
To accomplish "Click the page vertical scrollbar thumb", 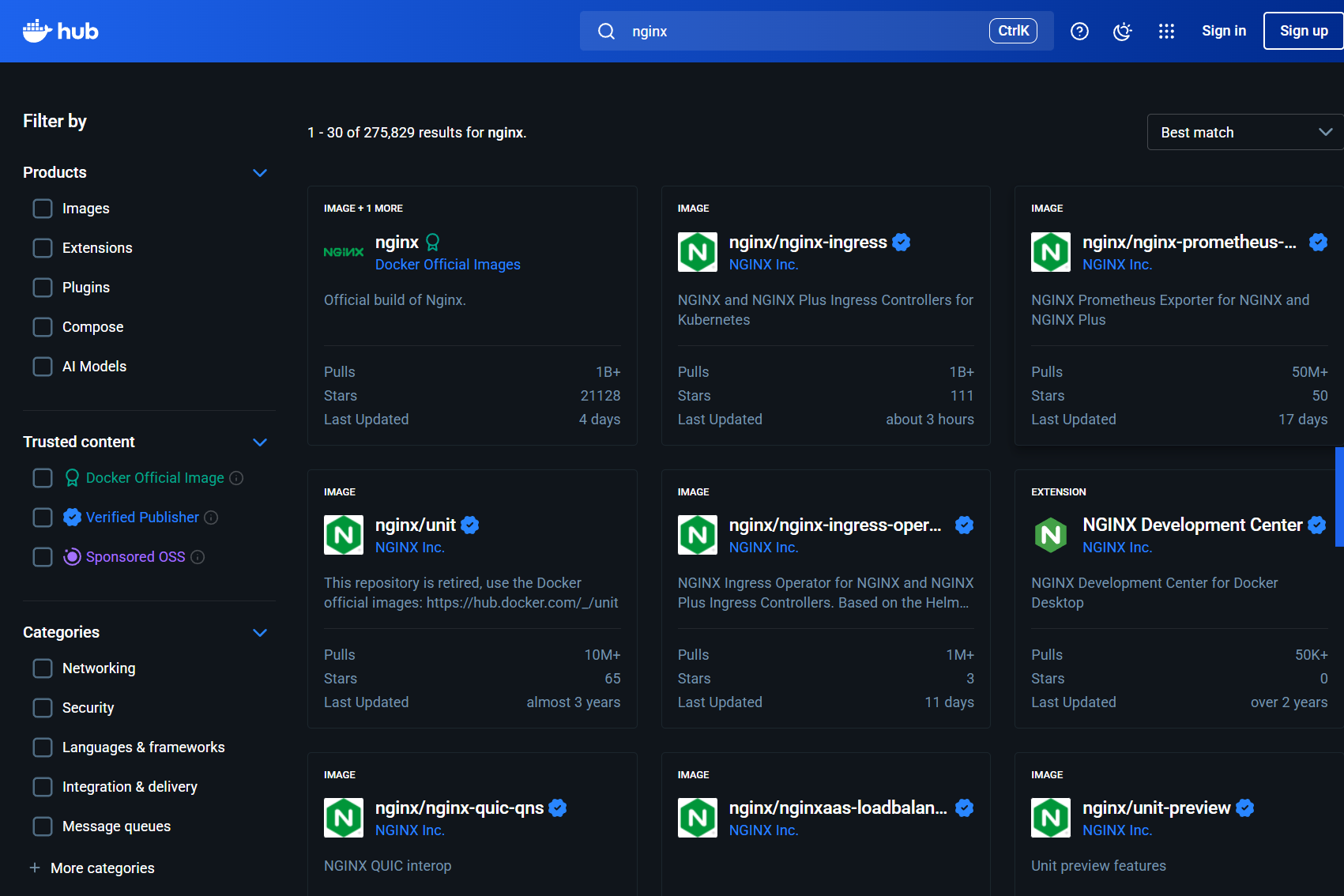I will coord(1339,496).
